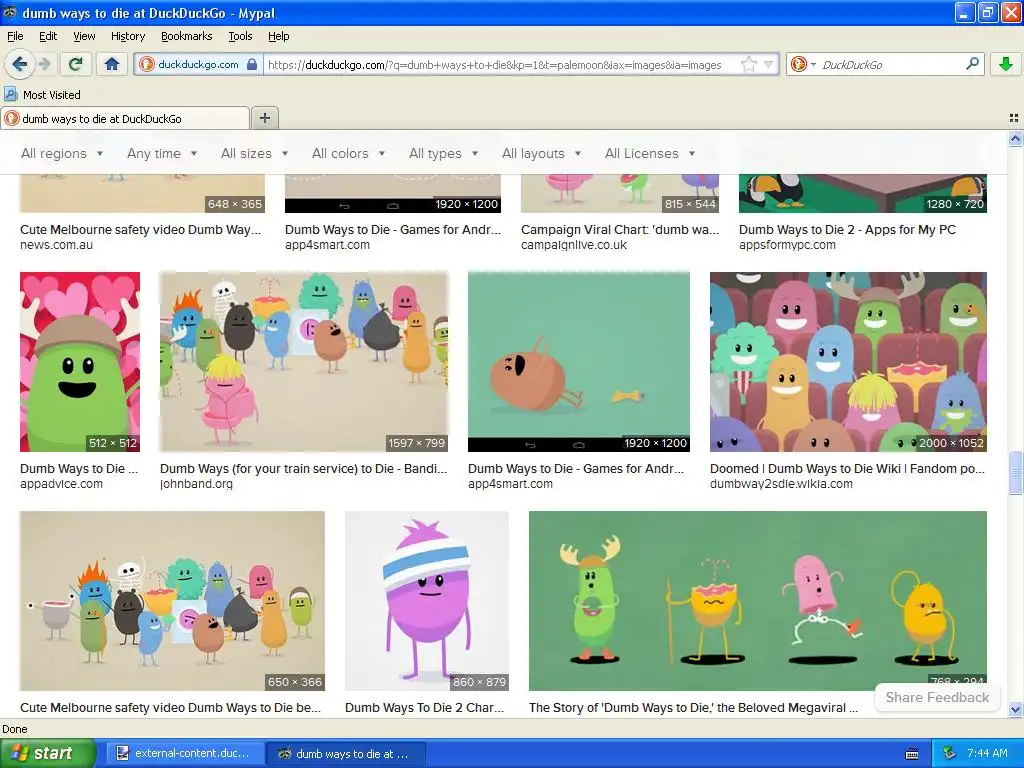Open the 1597 × 799 characters thumbnail
Screen dimensions: 1024x768
coord(304,362)
